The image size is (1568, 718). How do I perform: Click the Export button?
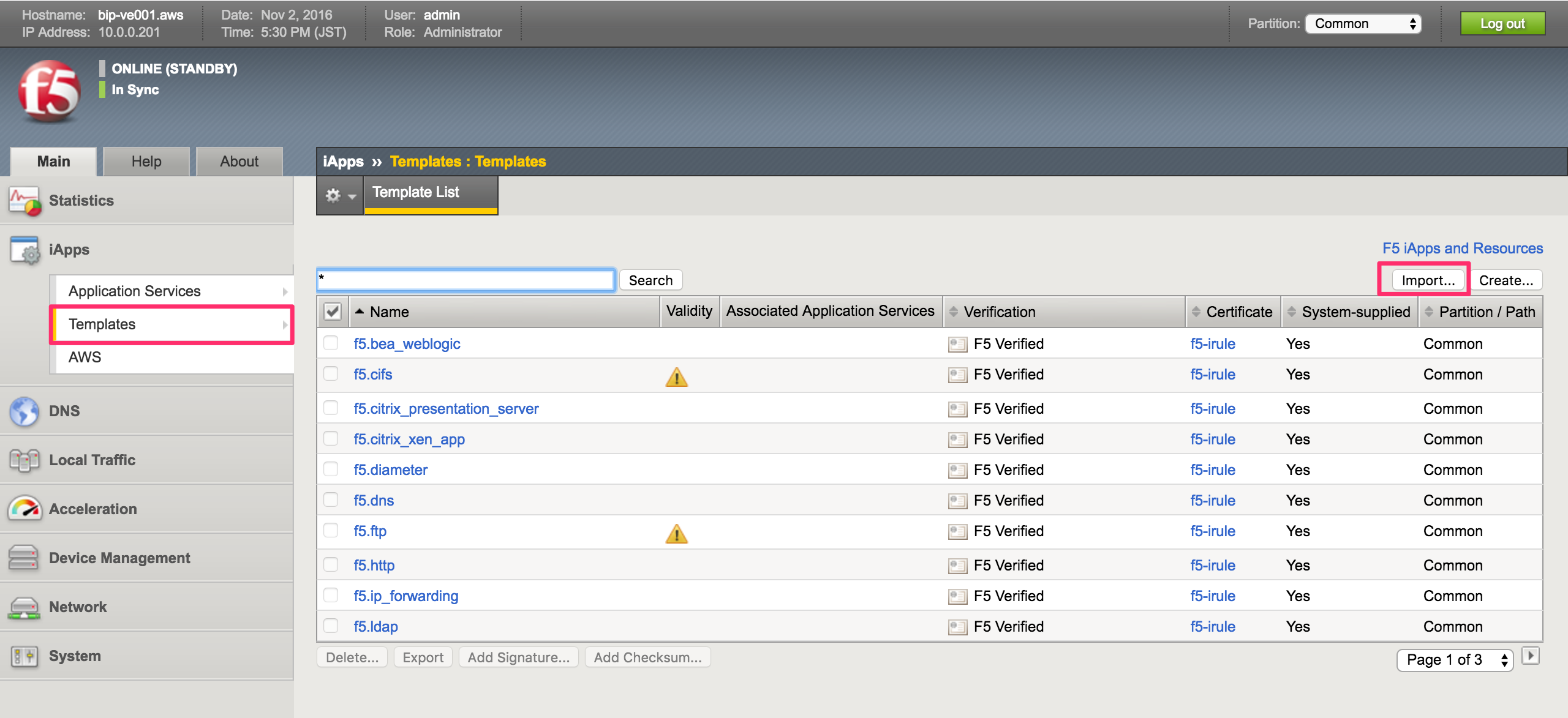423,657
